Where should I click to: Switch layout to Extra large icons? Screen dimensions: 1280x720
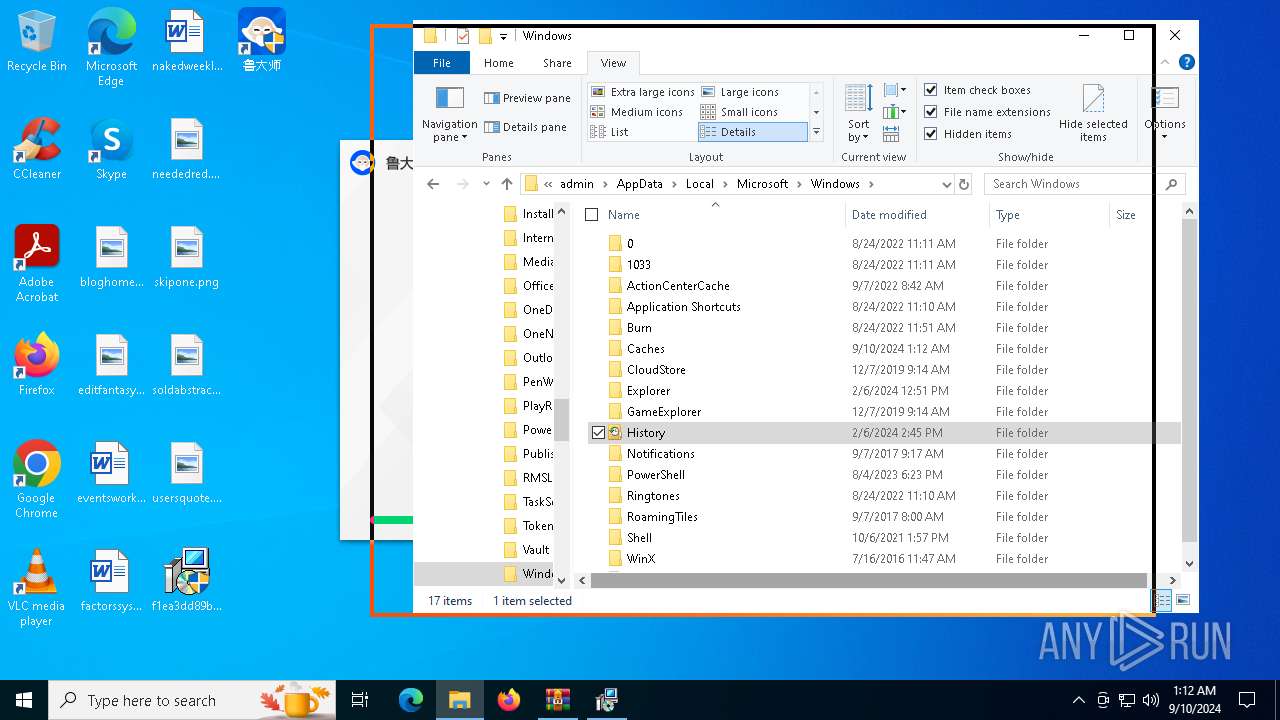click(x=642, y=91)
